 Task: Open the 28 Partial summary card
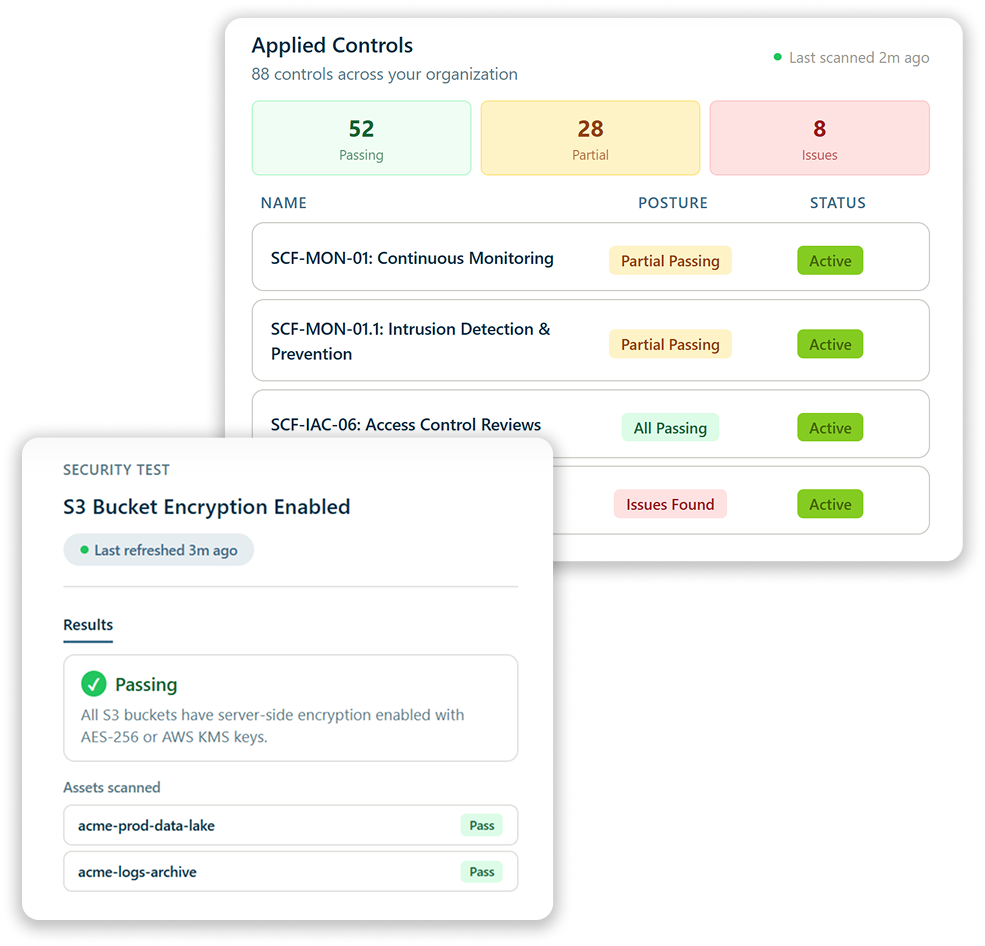[x=590, y=138]
